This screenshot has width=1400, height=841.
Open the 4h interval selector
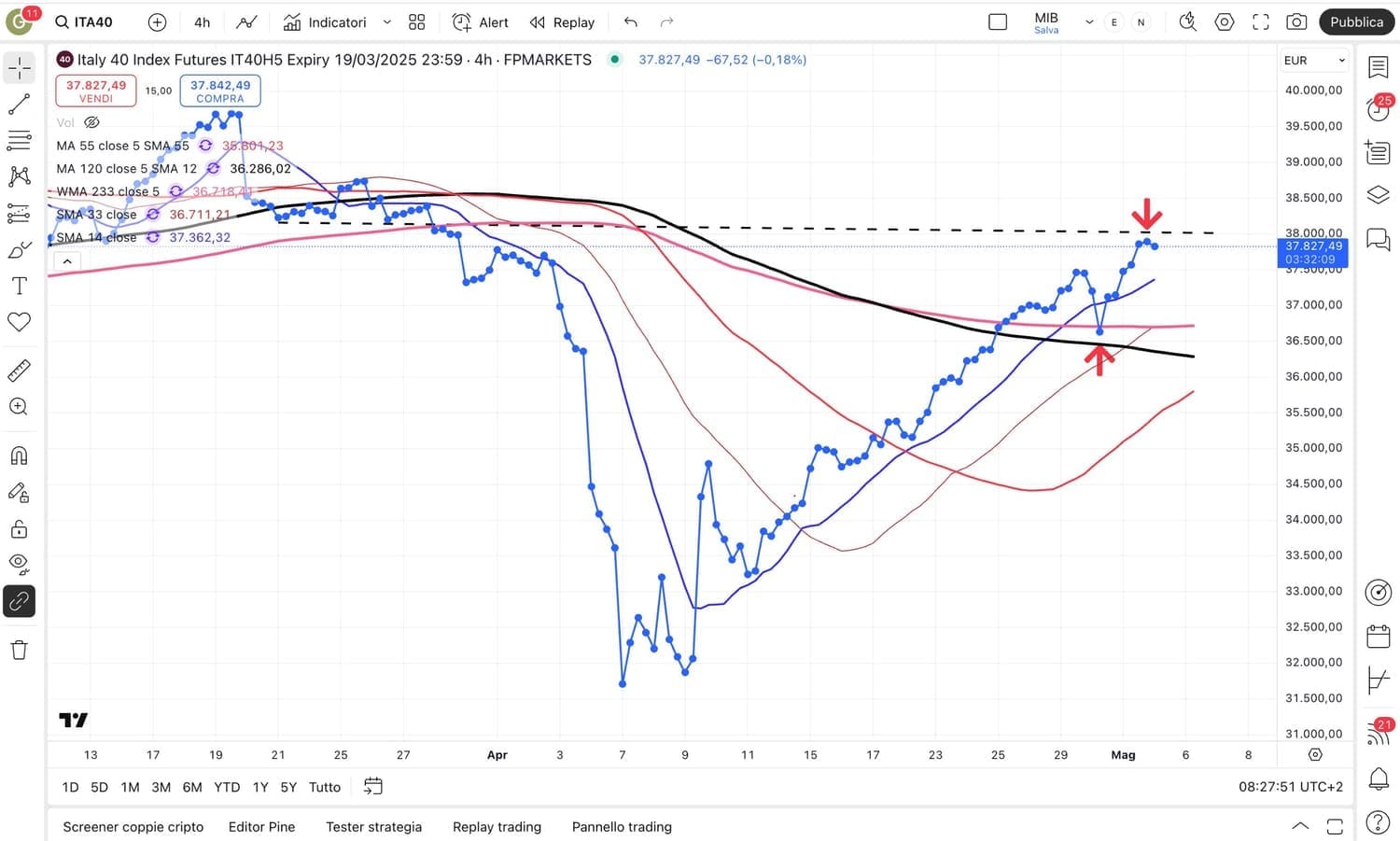tap(203, 22)
